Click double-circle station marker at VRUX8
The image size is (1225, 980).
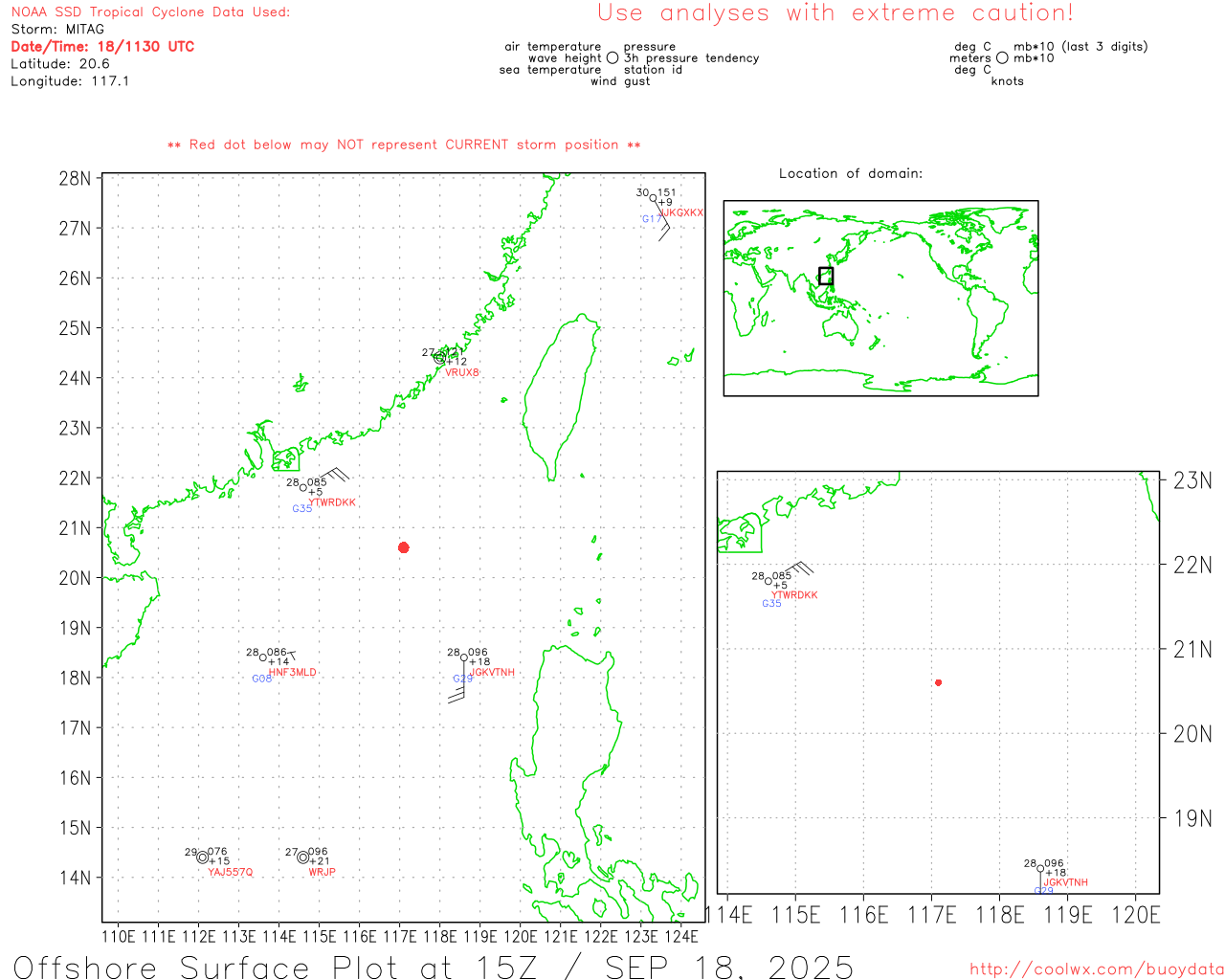439,358
